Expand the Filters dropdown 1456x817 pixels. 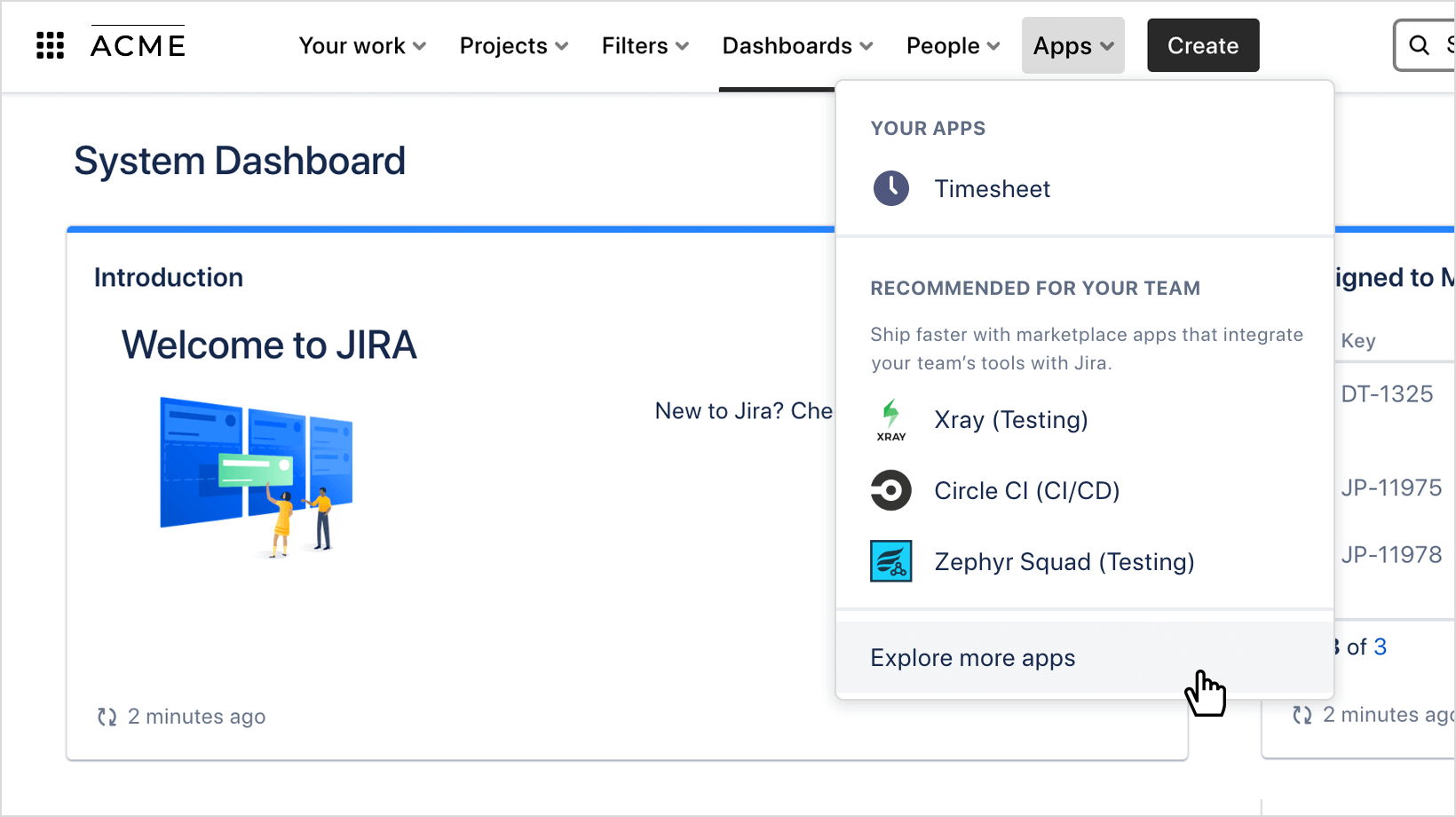pos(645,45)
